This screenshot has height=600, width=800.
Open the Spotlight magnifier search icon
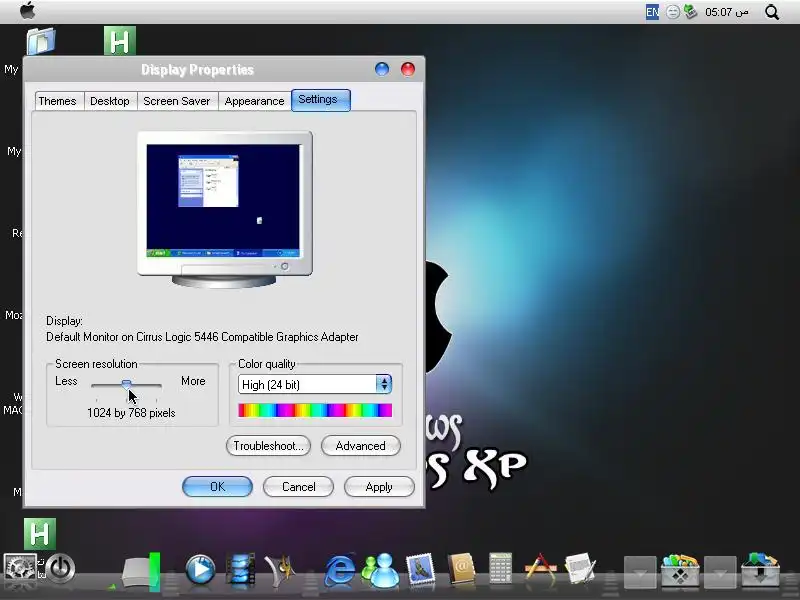pyautogui.click(x=772, y=12)
